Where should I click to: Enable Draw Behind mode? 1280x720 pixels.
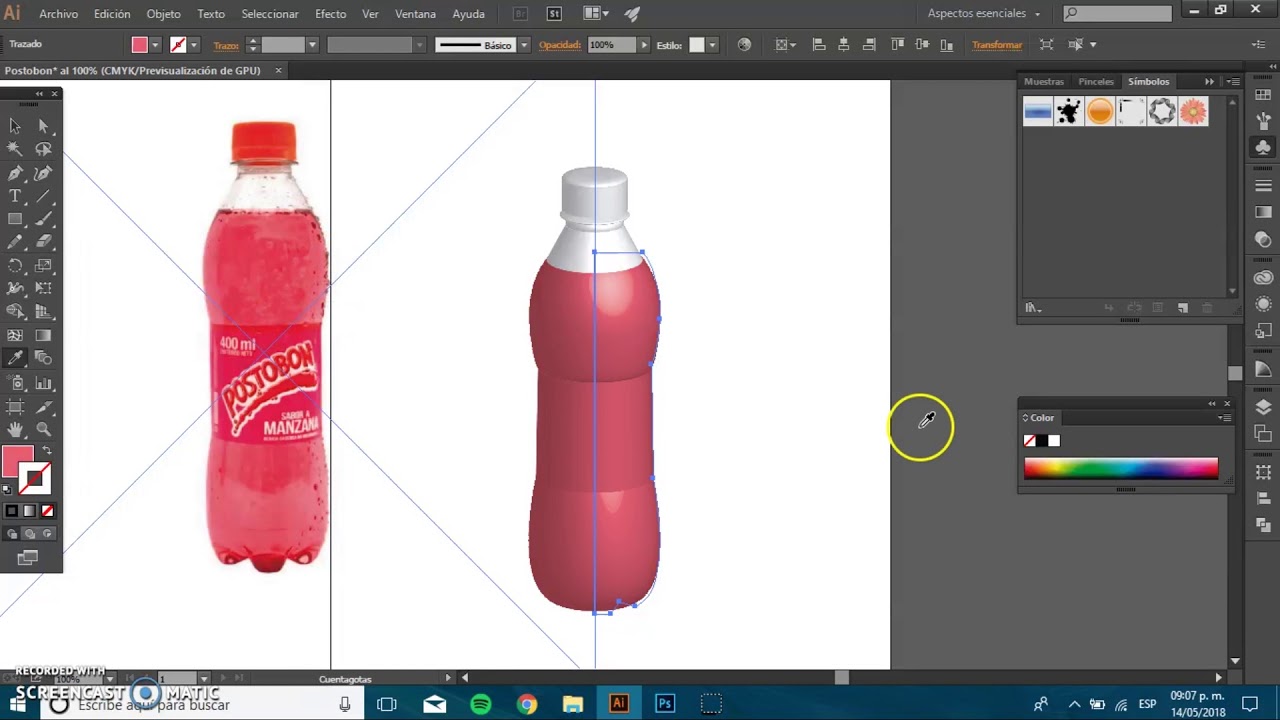click(x=29, y=534)
